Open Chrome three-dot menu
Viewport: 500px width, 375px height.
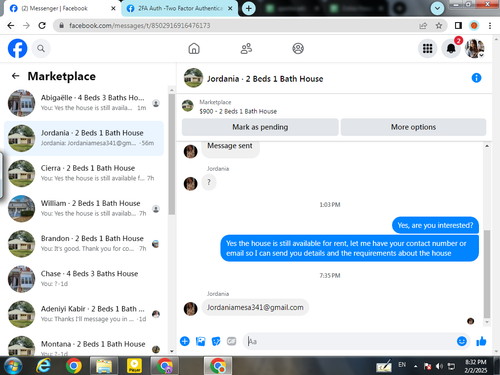coord(490,26)
